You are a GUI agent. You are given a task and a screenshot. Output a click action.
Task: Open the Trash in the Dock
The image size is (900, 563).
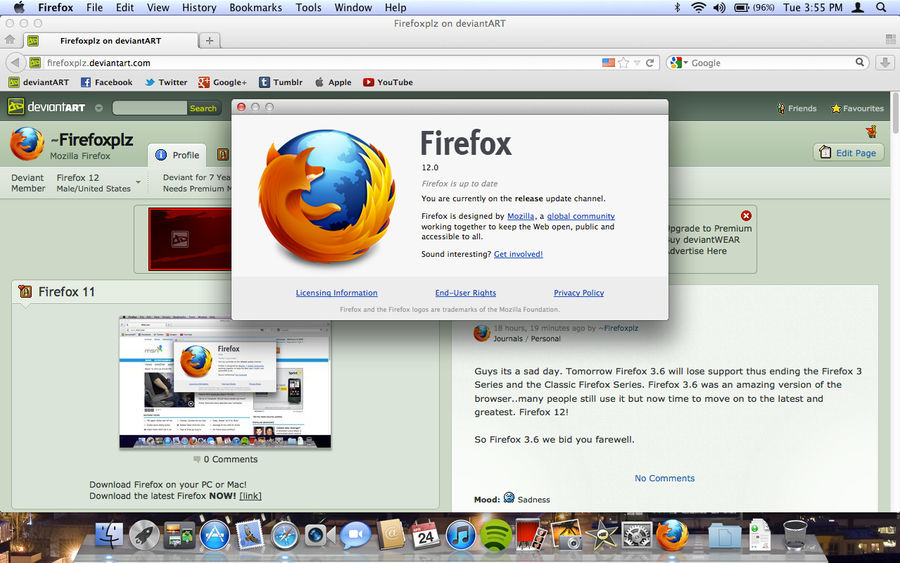795,535
